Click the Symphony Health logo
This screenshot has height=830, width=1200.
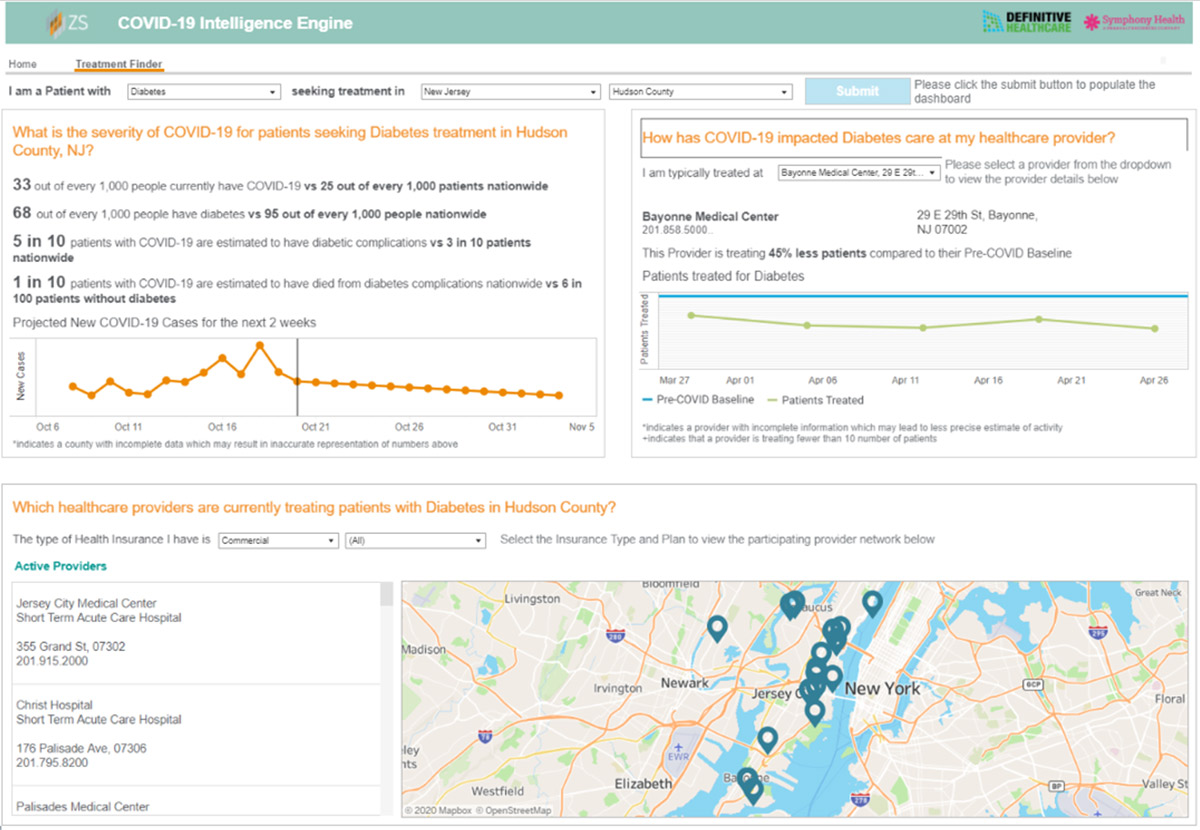[1134, 21]
